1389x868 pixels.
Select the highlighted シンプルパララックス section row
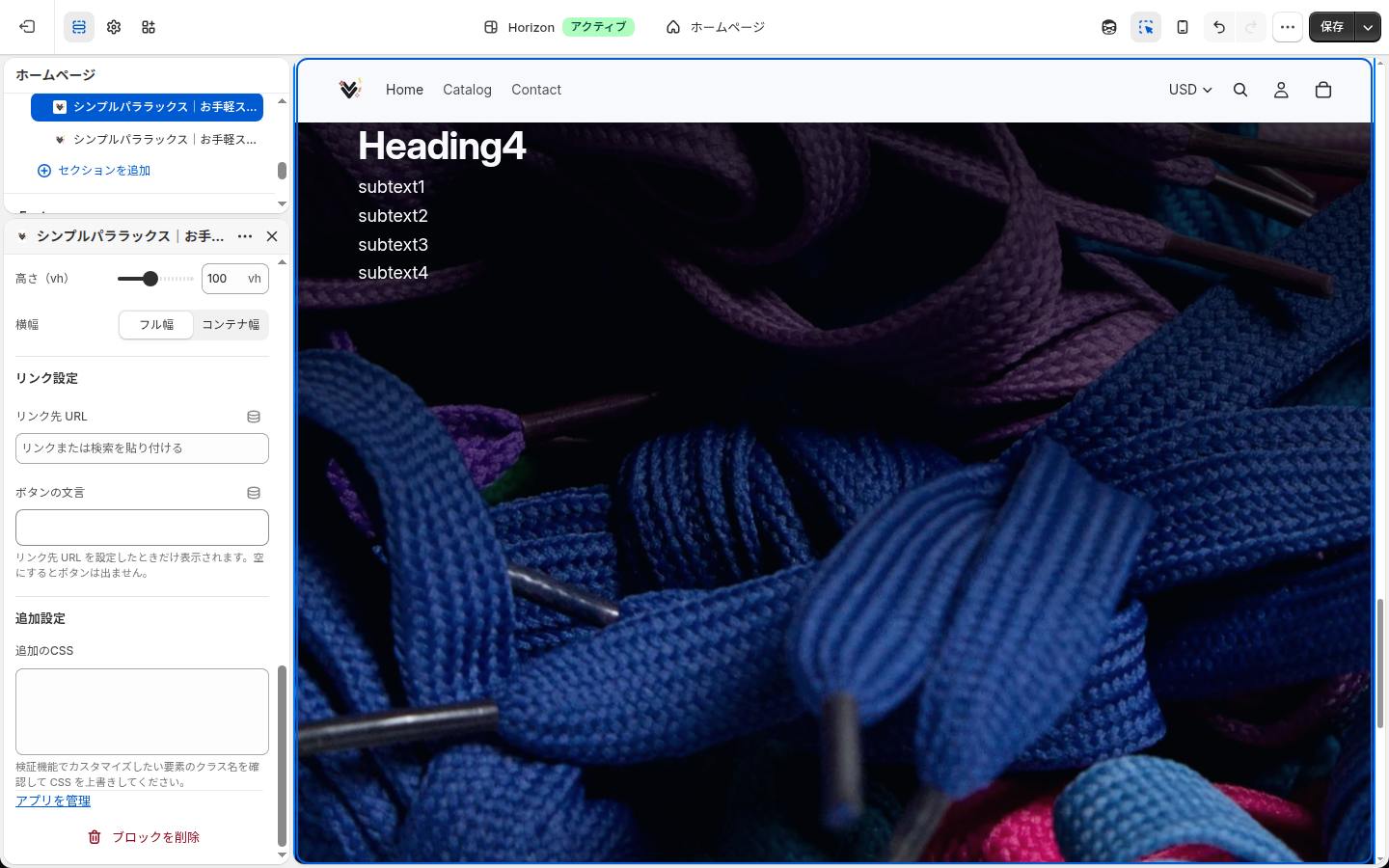pyautogui.click(x=147, y=107)
